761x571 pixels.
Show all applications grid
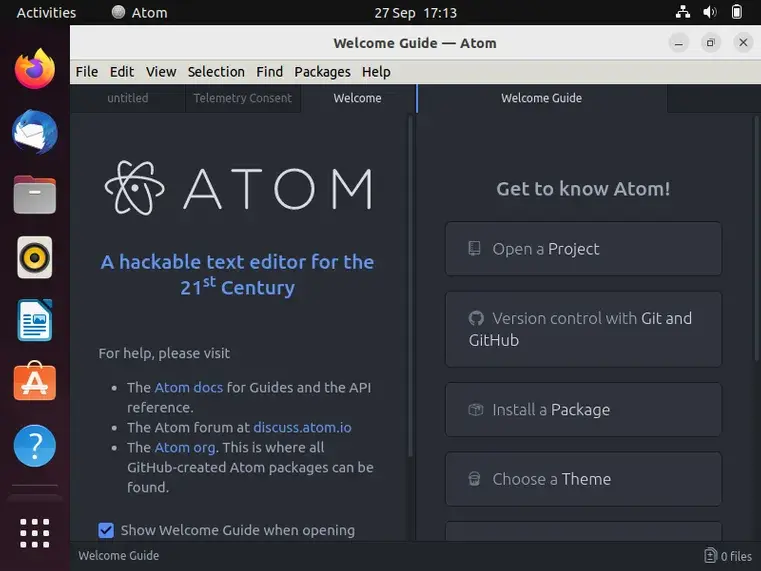(34, 533)
